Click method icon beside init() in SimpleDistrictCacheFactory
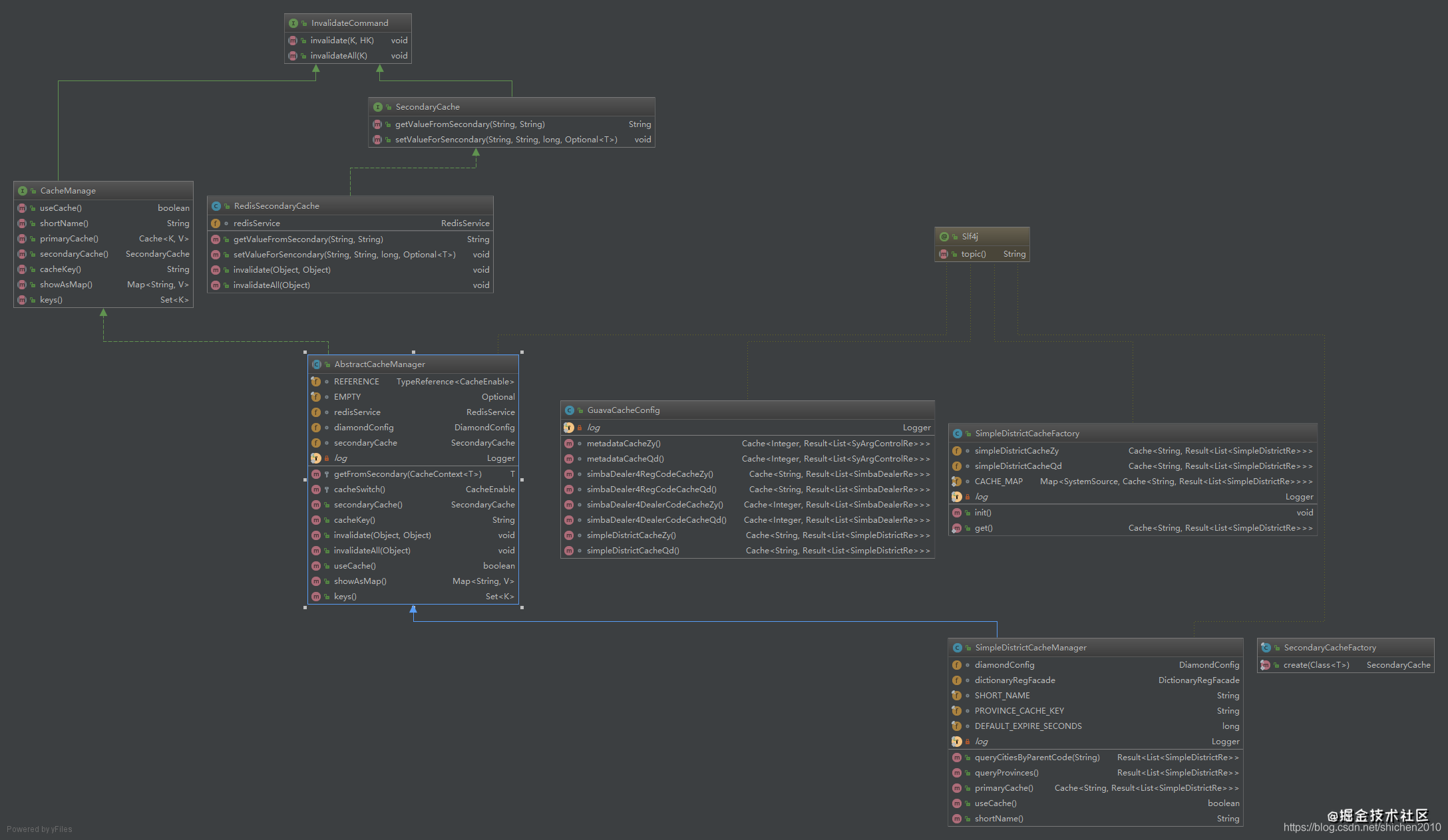 pyautogui.click(x=957, y=513)
